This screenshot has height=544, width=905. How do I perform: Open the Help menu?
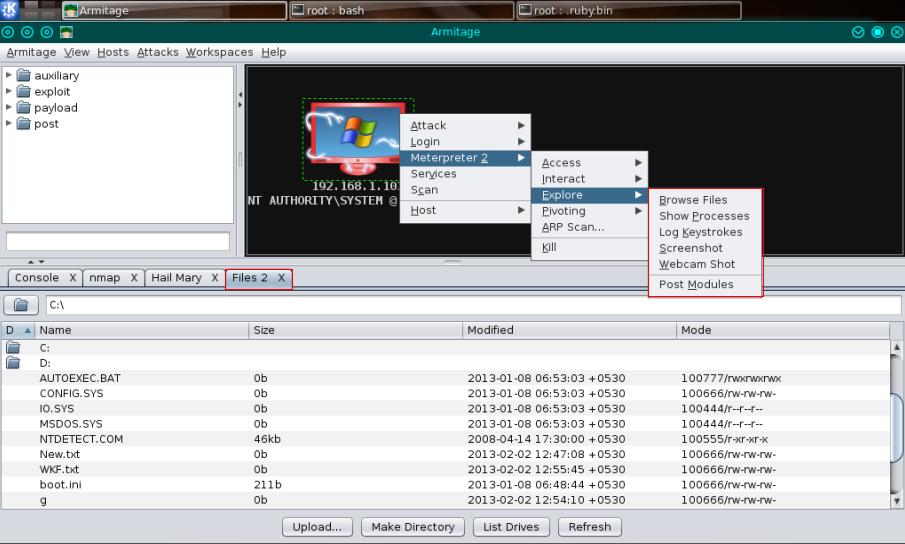[274, 52]
